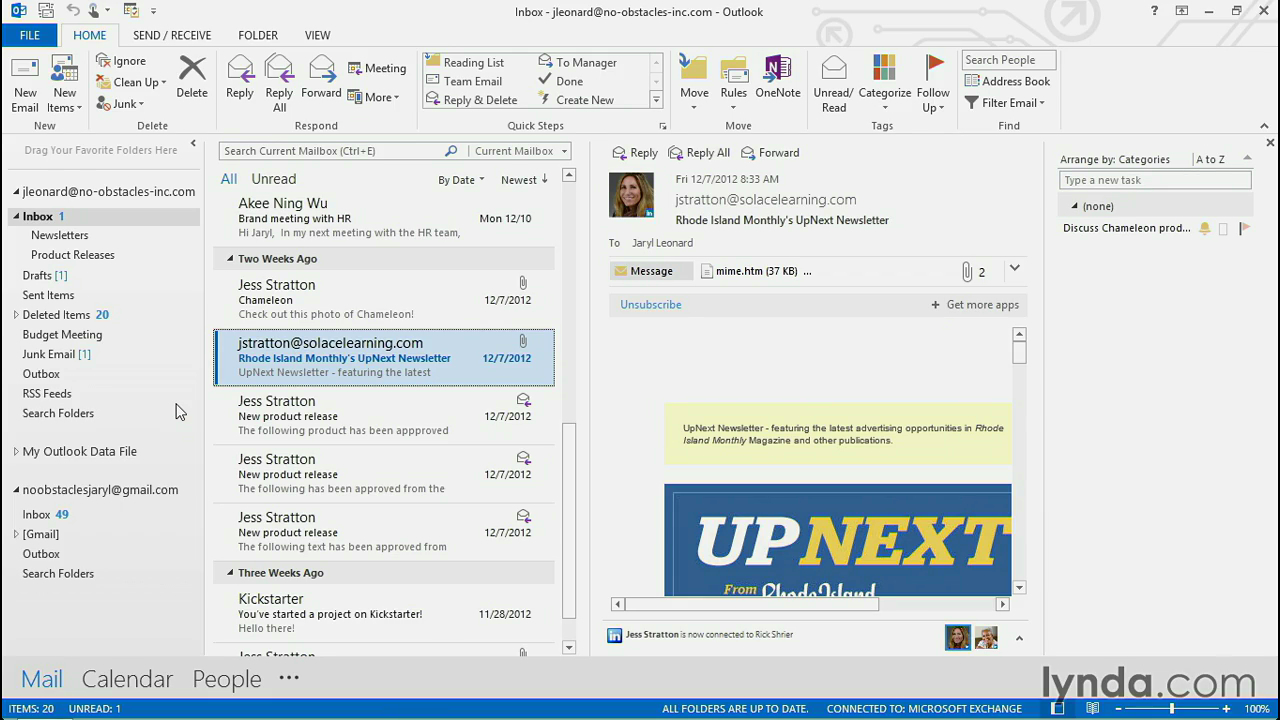Send message to OneNote
This screenshot has width=1280, height=720.
[x=778, y=78]
